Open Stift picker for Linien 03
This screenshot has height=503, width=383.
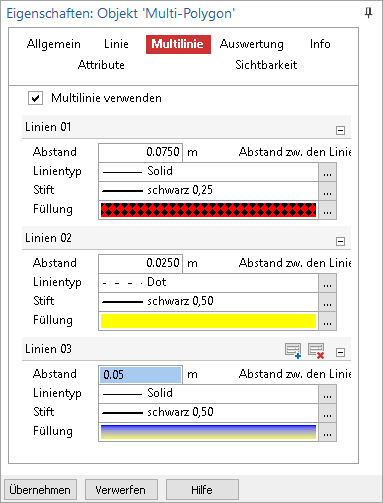(327, 413)
